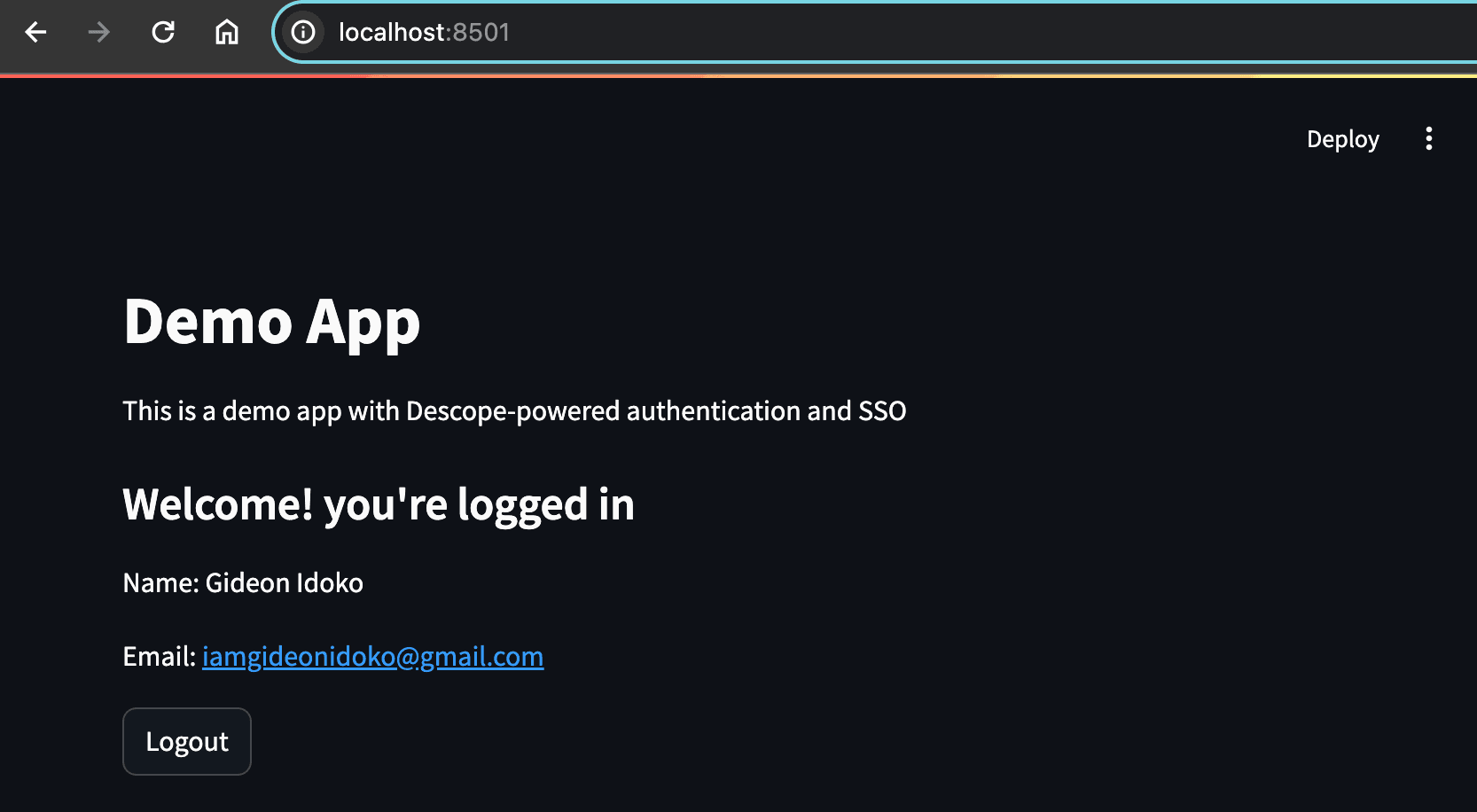View site information via the info icon

point(303,33)
